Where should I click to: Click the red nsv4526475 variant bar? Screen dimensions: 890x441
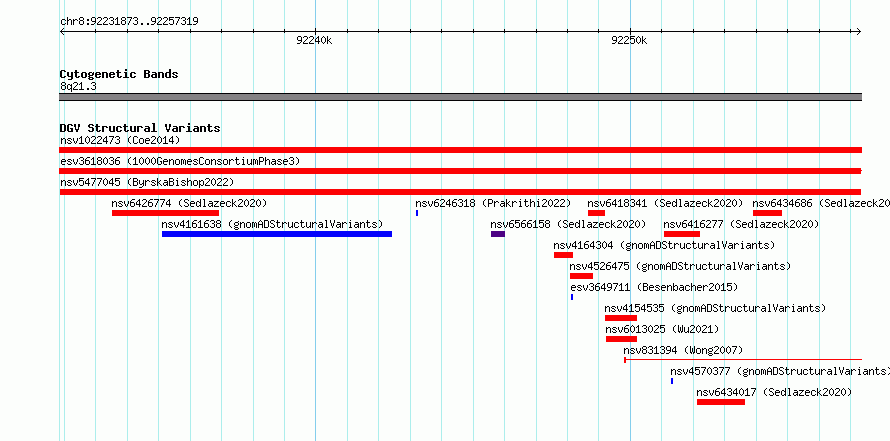point(581,276)
